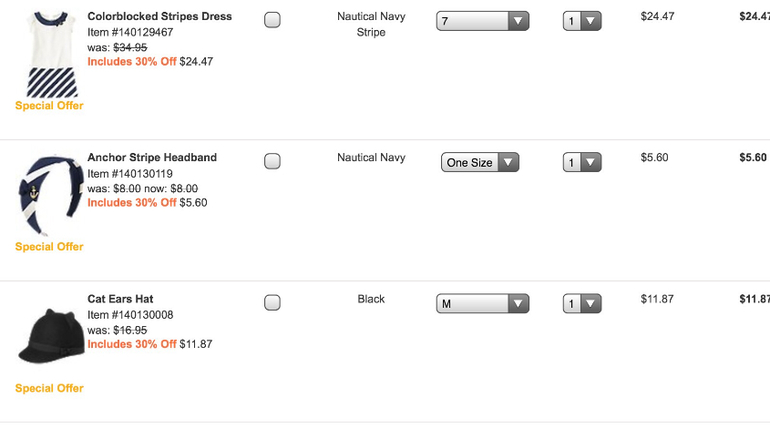Select the Anchor Stripe Headband checkbox
Viewport: 770px width, 428px height.
272,161
